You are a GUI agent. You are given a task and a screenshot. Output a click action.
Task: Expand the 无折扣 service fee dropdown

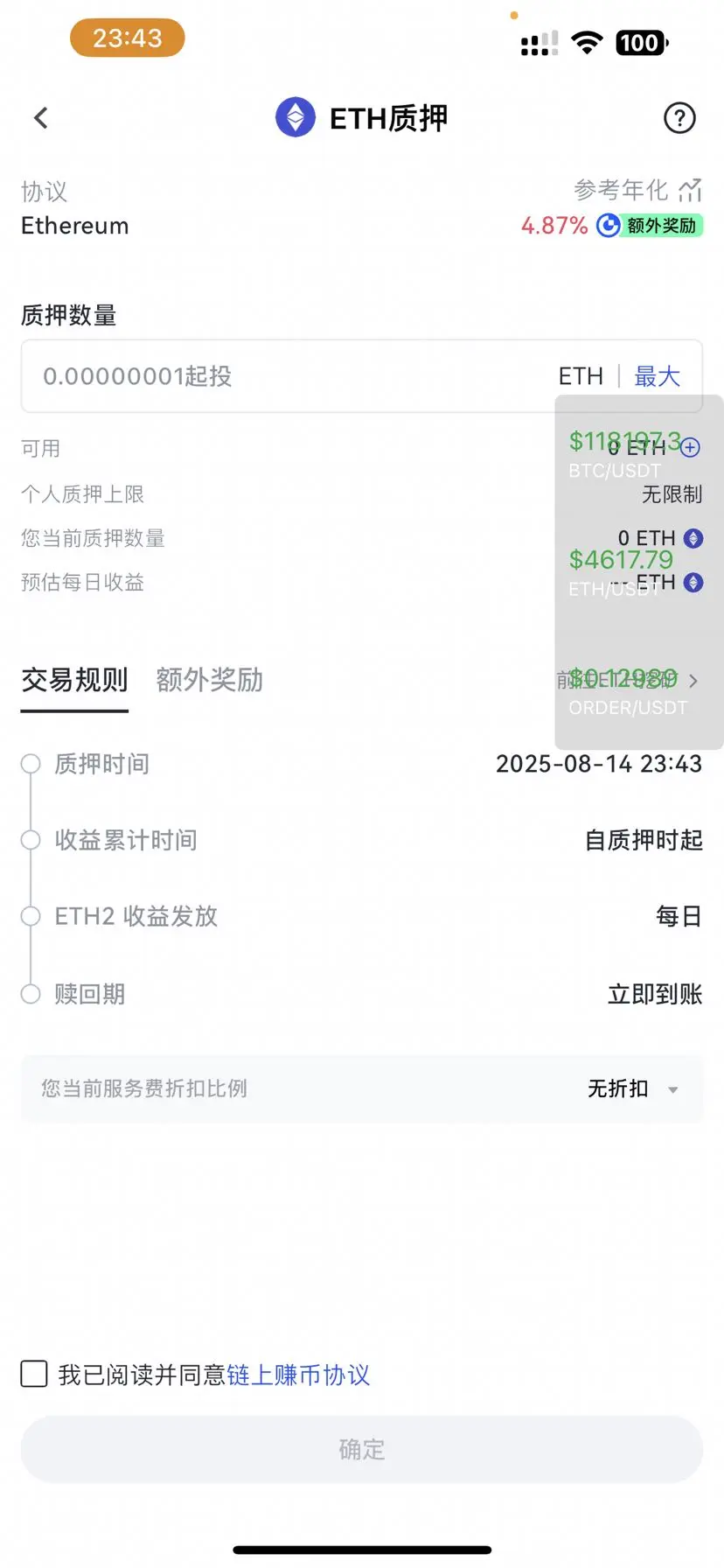(x=632, y=1088)
